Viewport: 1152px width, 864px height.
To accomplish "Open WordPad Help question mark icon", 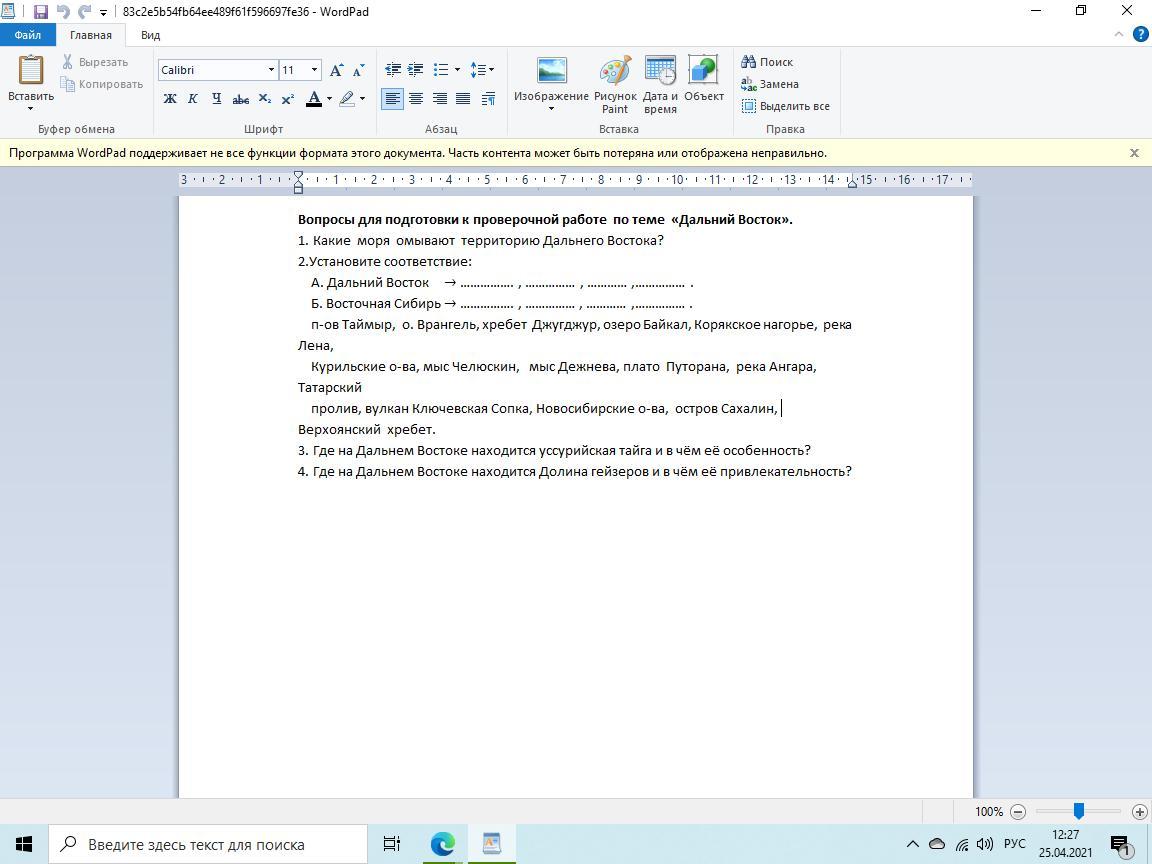I will [1140, 35].
